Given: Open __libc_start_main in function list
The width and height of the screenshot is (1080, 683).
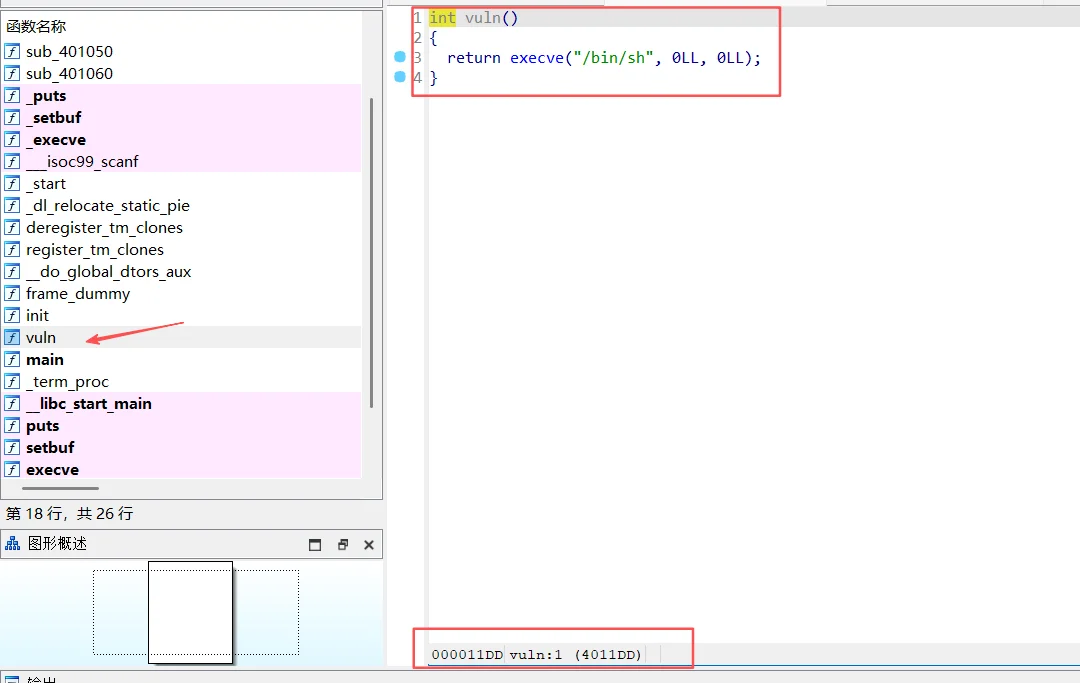Looking at the screenshot, I should point(89,404).
